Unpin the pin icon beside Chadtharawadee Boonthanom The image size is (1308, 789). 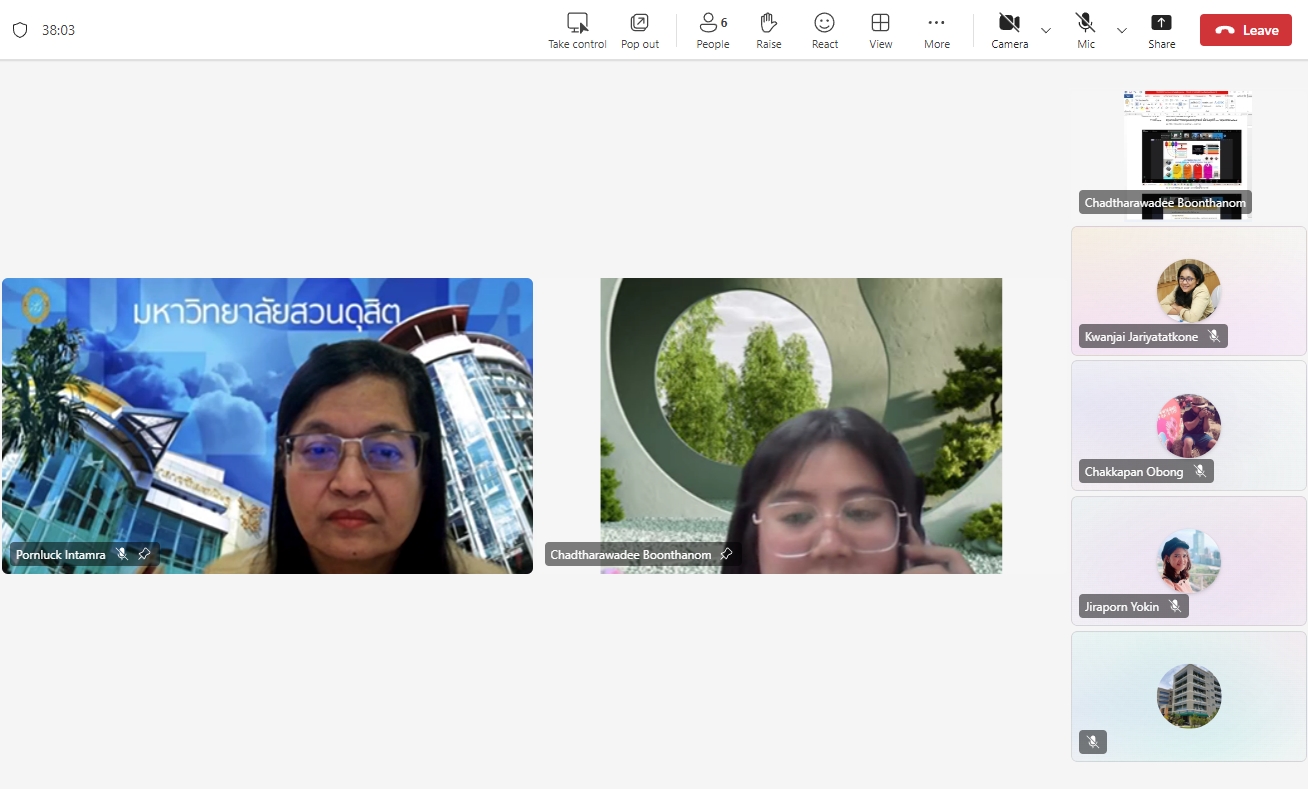[726, 554]
